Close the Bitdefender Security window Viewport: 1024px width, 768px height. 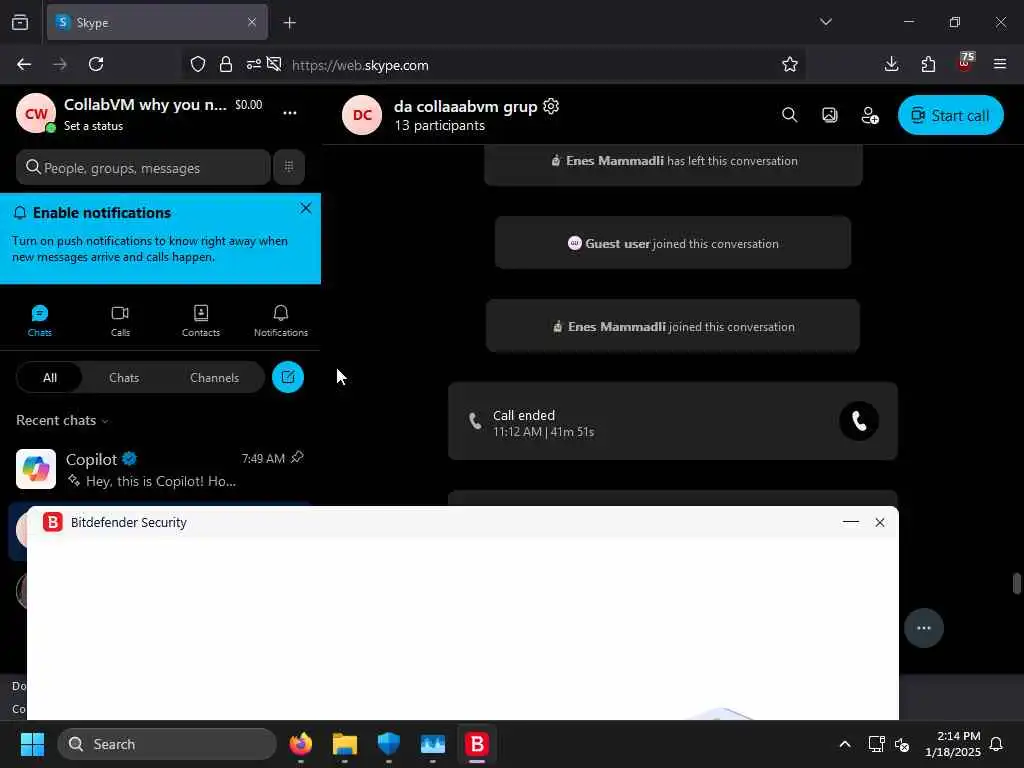click(x=880, y=522)
